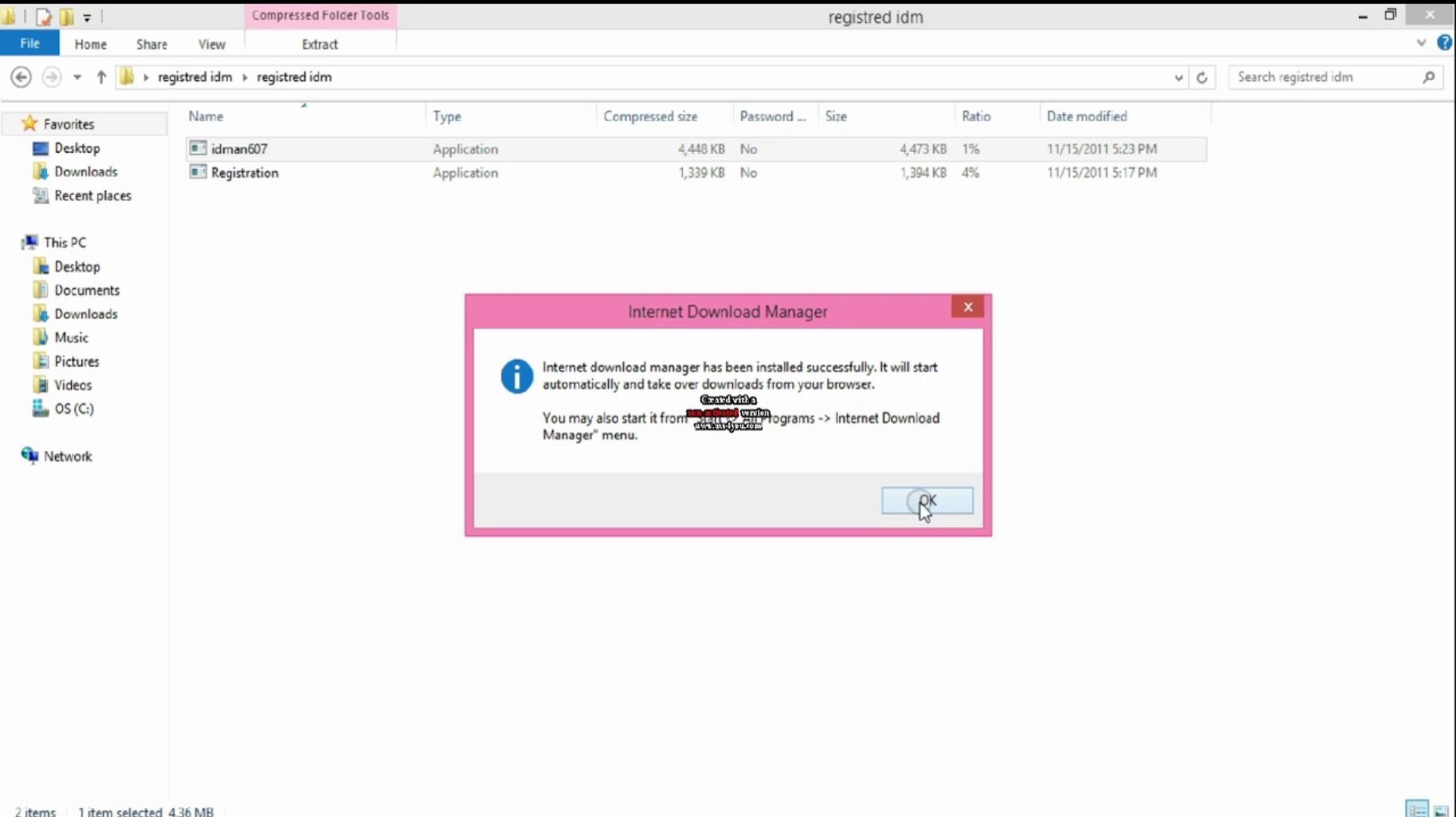Open the Videos folder
Viewport: 1456px width, 817px height.
[73, 385]
